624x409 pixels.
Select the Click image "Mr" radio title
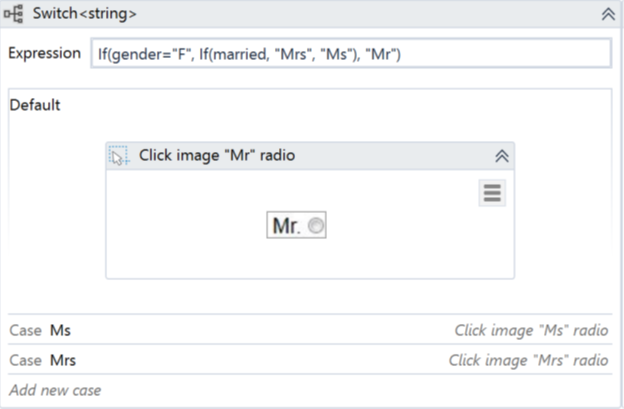217,155
